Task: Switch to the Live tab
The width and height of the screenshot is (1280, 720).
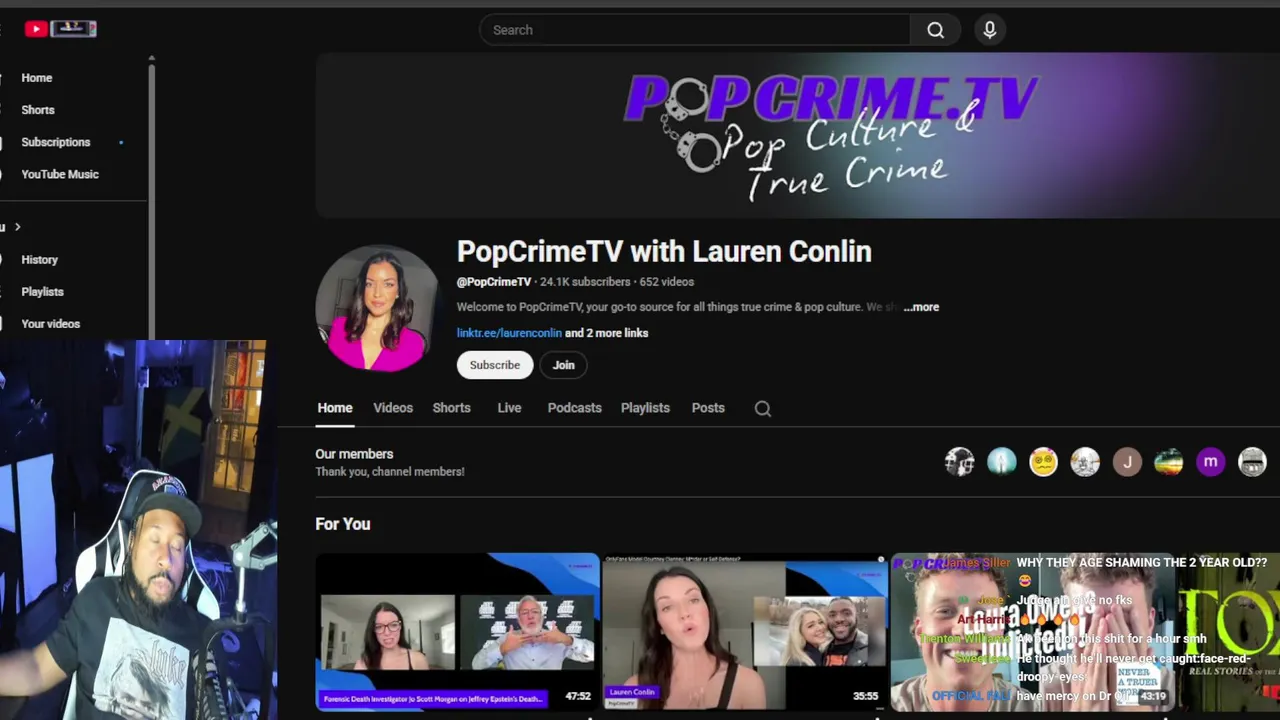Action: tap(509, 408)
